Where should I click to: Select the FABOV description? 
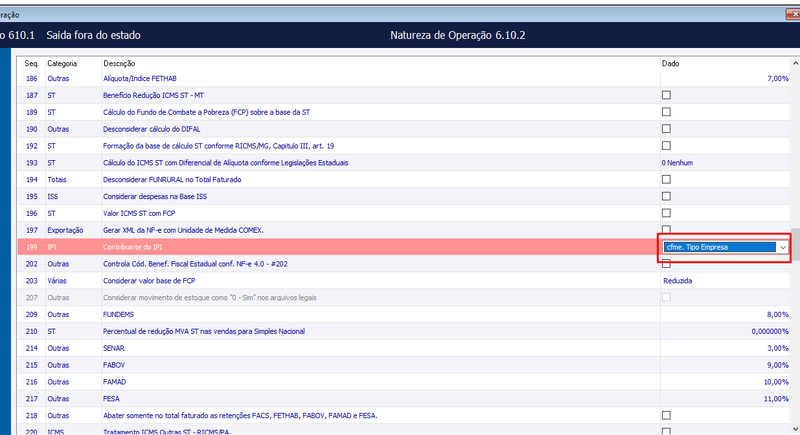point(114,365)
